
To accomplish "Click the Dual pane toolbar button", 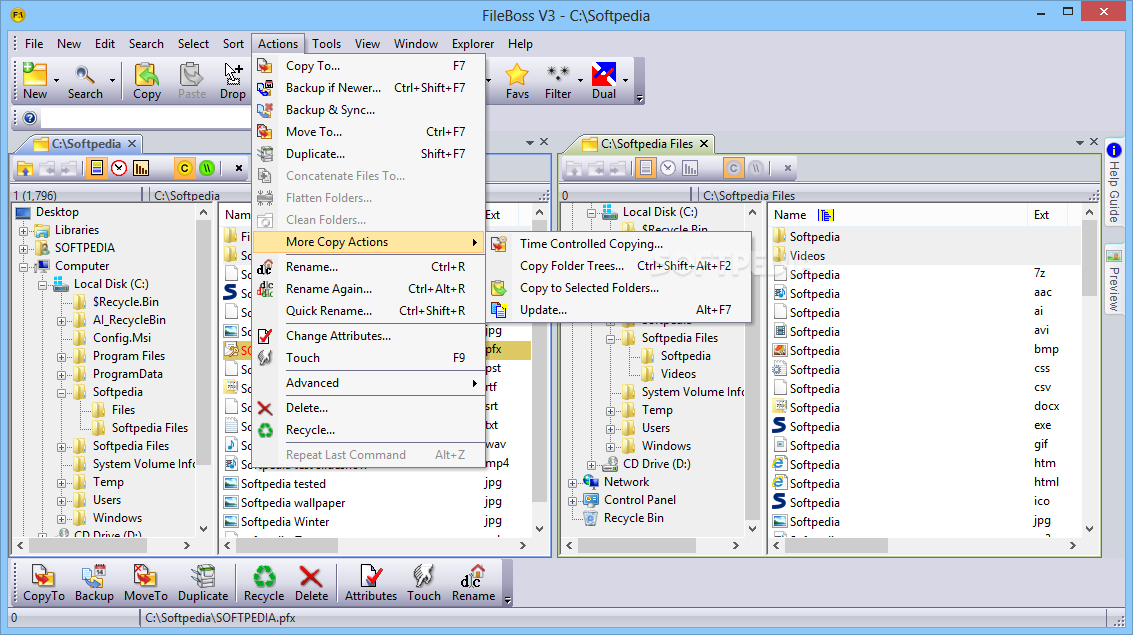I will pyautogui.click(x=604, y=80).
